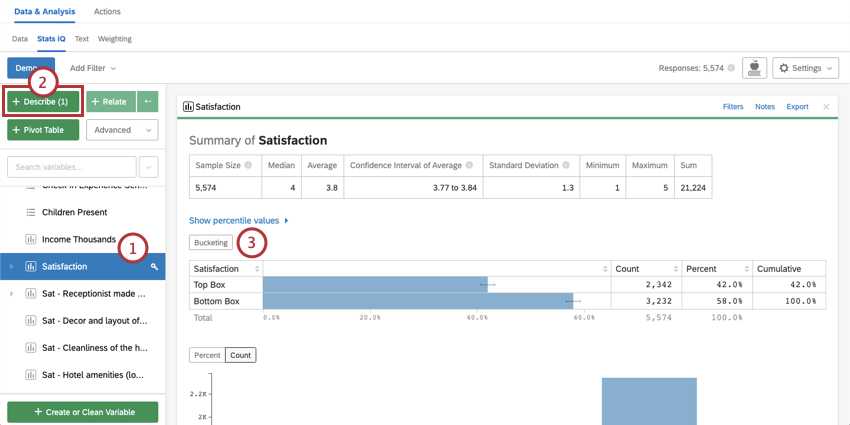Open the Weighting sub-tab
850x425 pixels.
(114, 39)
